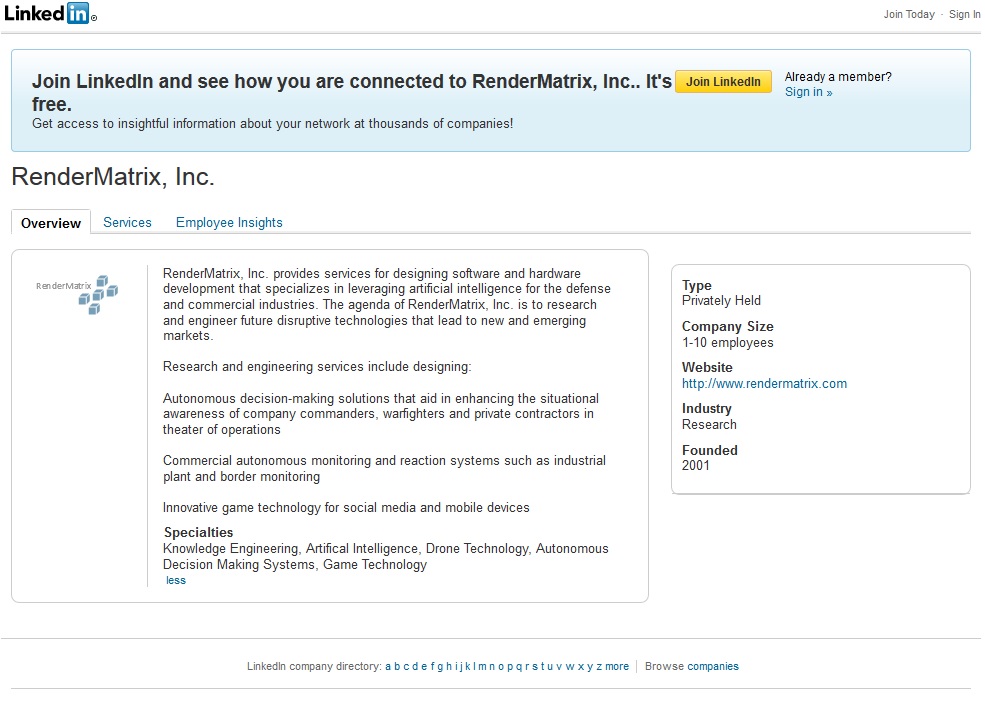
Task: Open company directory letter 'r'
Action: point(526,666)
